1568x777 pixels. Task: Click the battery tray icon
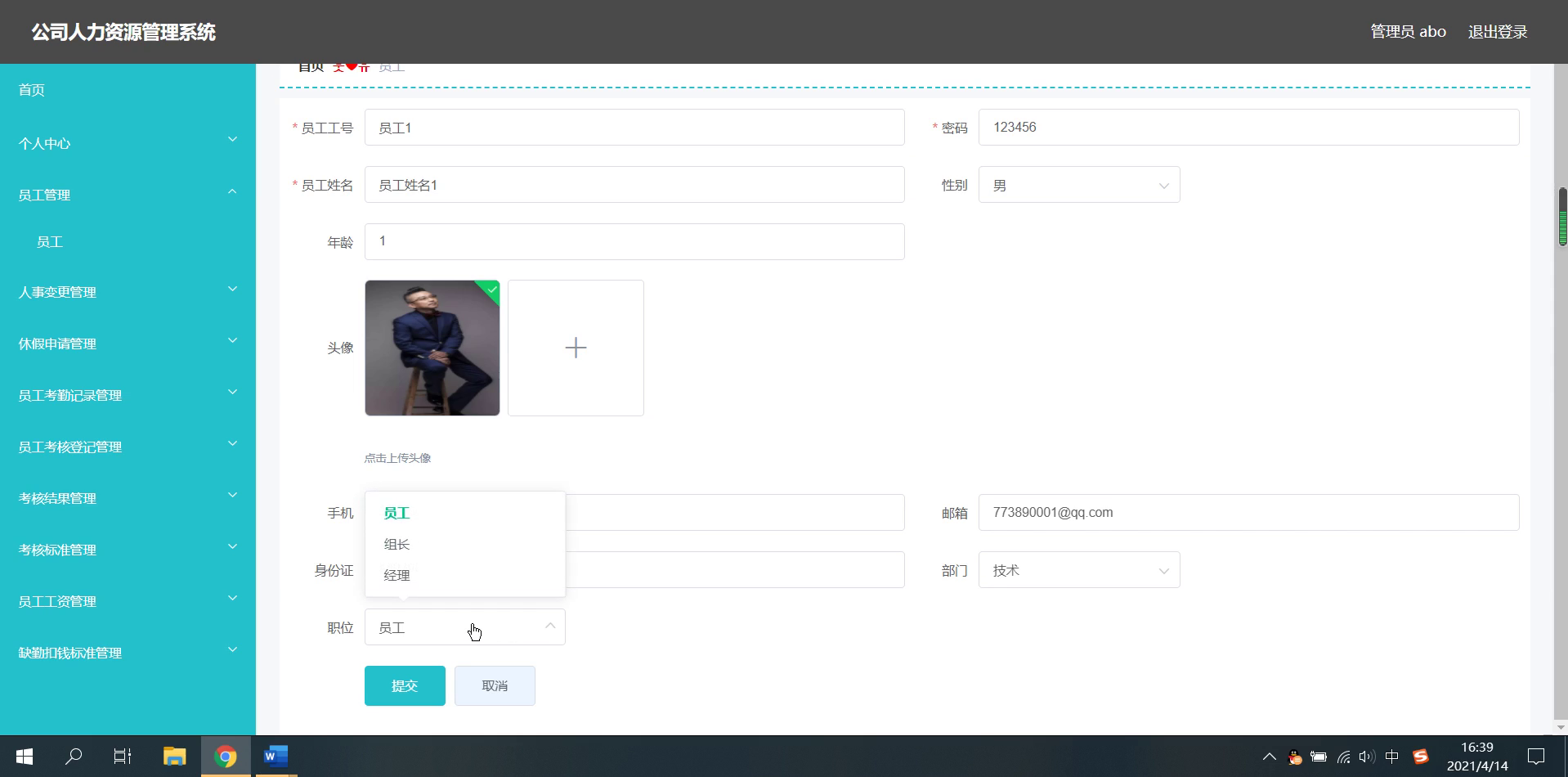pyautogui.click(x=1319, y=757)
